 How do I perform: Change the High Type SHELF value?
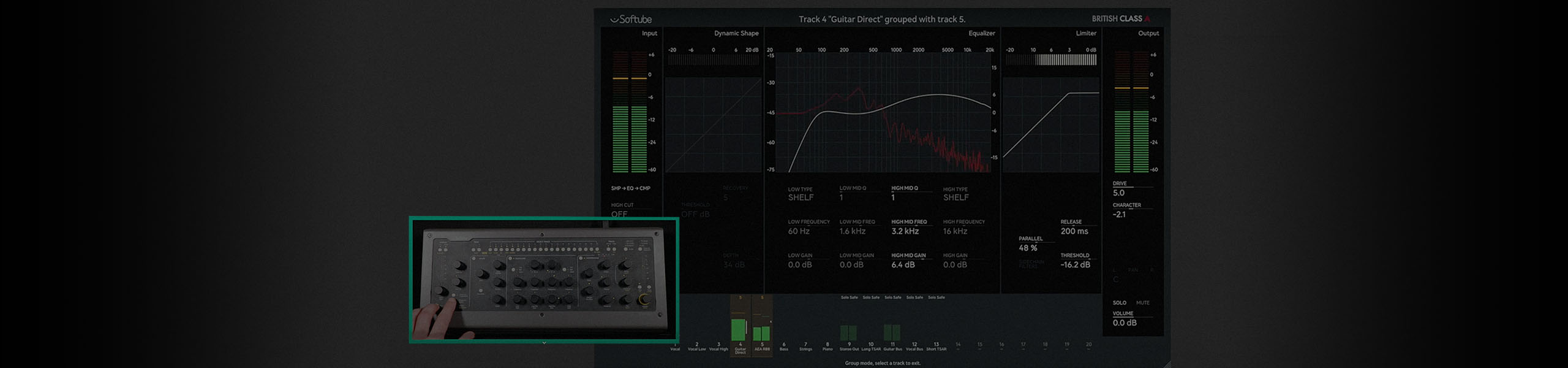click(956, 197)
